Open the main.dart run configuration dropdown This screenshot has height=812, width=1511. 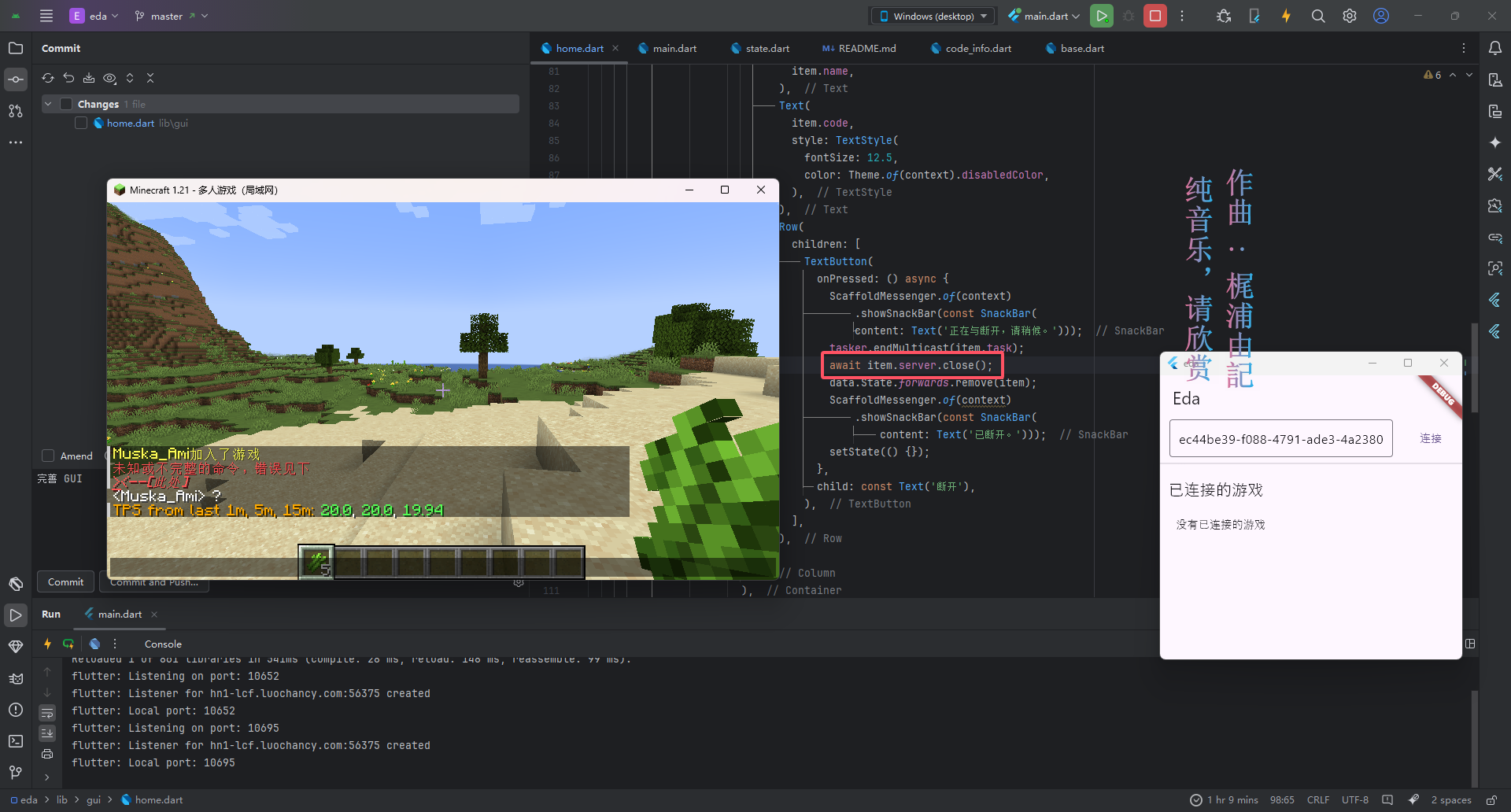click(x=1044, y=16)
